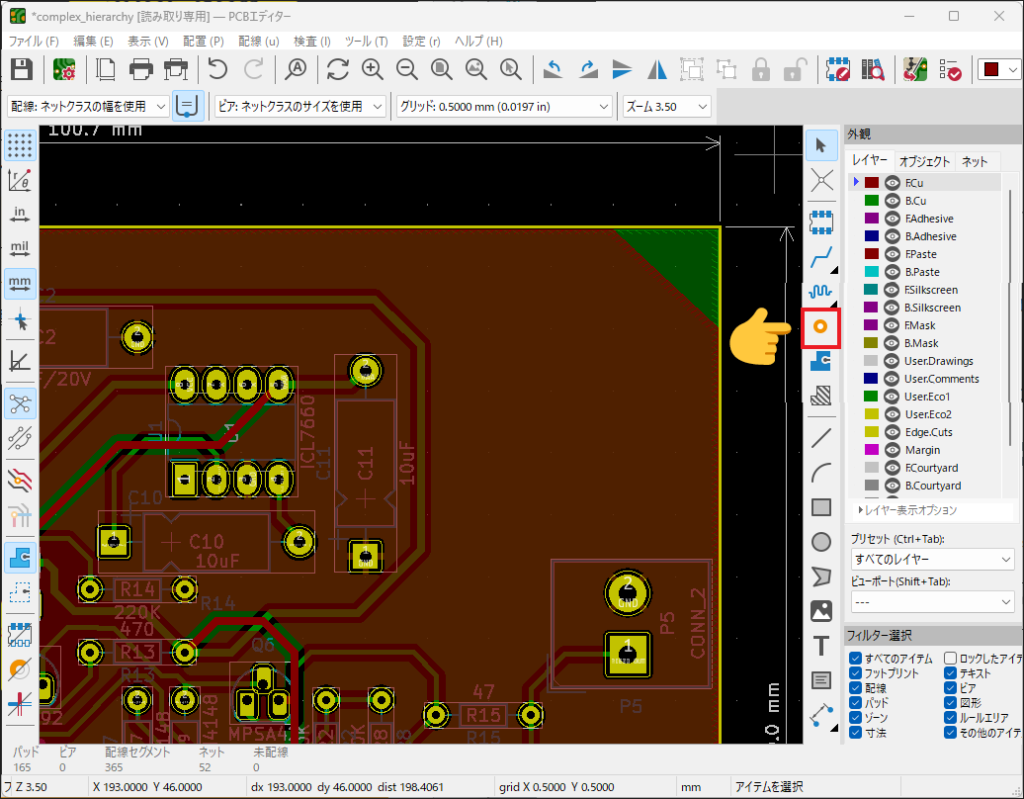Hide the B.Cu layer
The height and width of the screenshot is (799, 1024).
pyautogui.click(x=892, y=201)
